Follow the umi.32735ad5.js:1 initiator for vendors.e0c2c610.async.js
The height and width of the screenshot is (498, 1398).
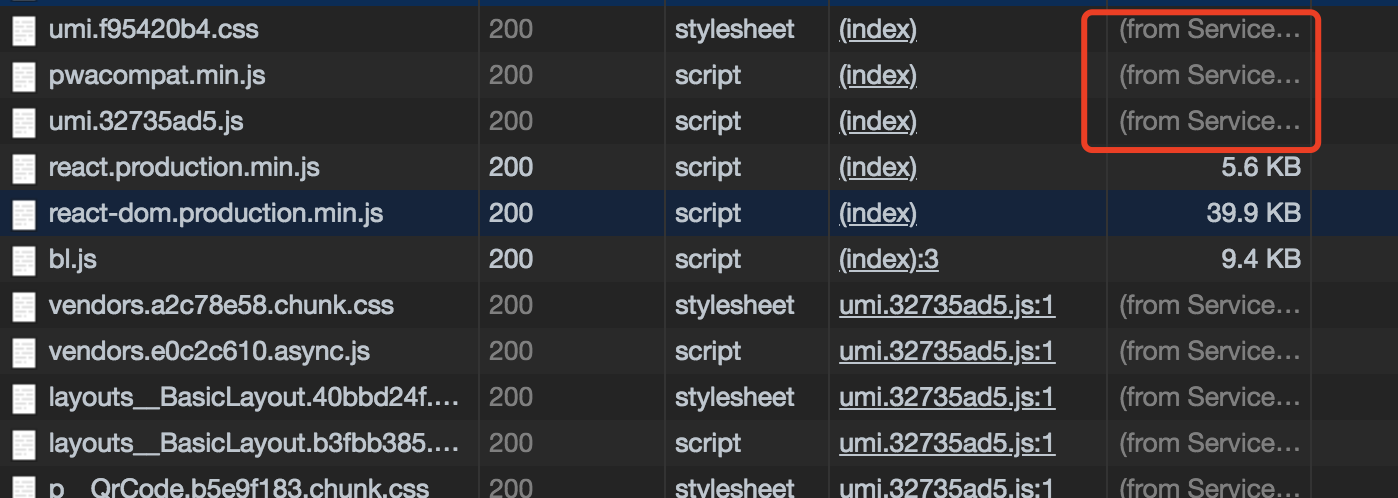pyautogui.click(x=947, y=352)
